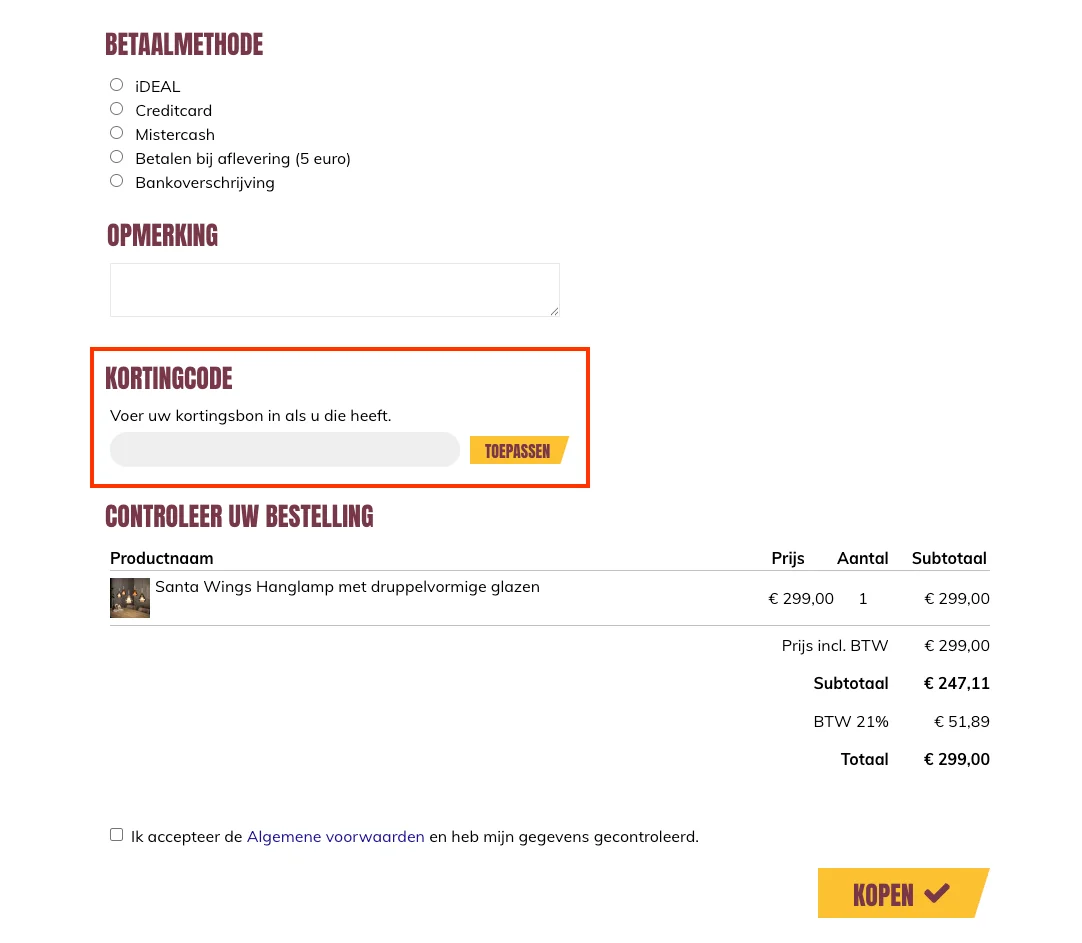Select the Creditcard payment option

[x=116, y=108]
